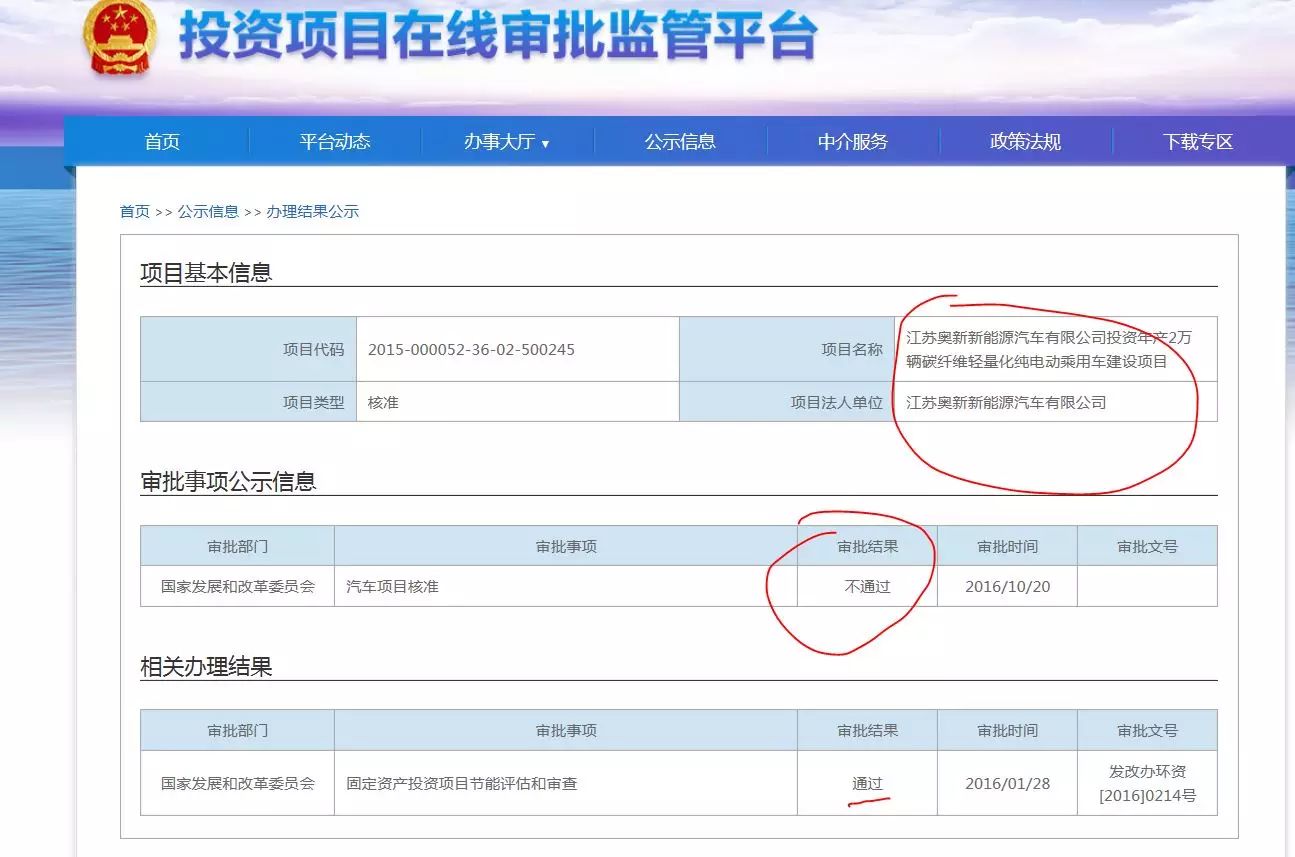
Task: Click document number 发改办环资[2016]0214号
Action: pos(1147,784)
